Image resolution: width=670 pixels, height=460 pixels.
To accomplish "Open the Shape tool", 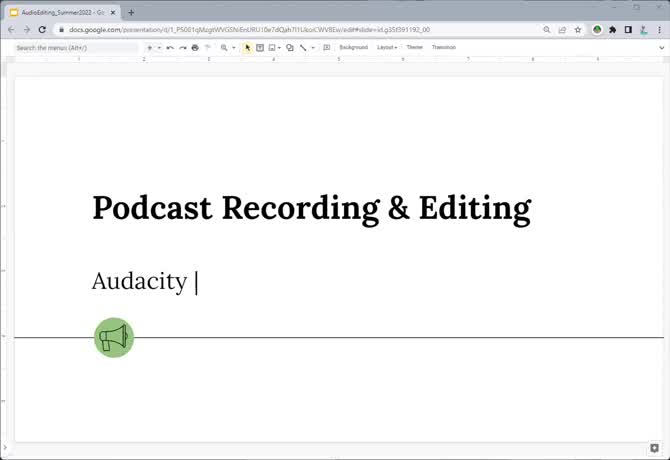I will coord(289,48).
